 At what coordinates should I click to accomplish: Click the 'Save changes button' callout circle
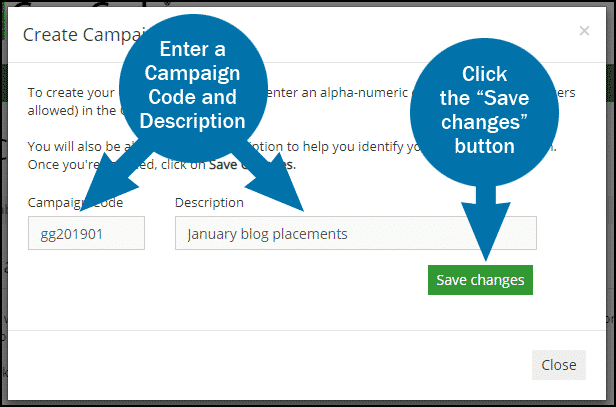click(484, 112)
